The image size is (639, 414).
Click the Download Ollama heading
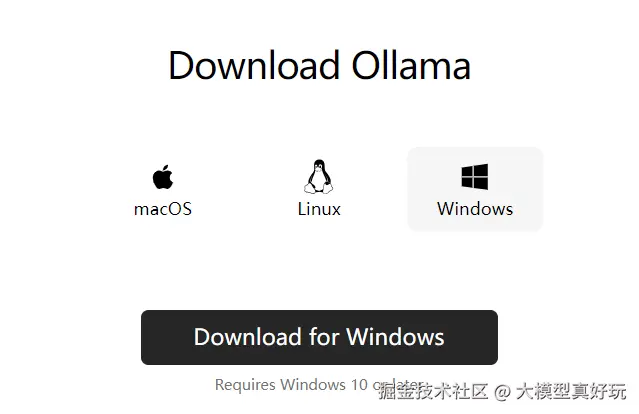click(320, 65)
